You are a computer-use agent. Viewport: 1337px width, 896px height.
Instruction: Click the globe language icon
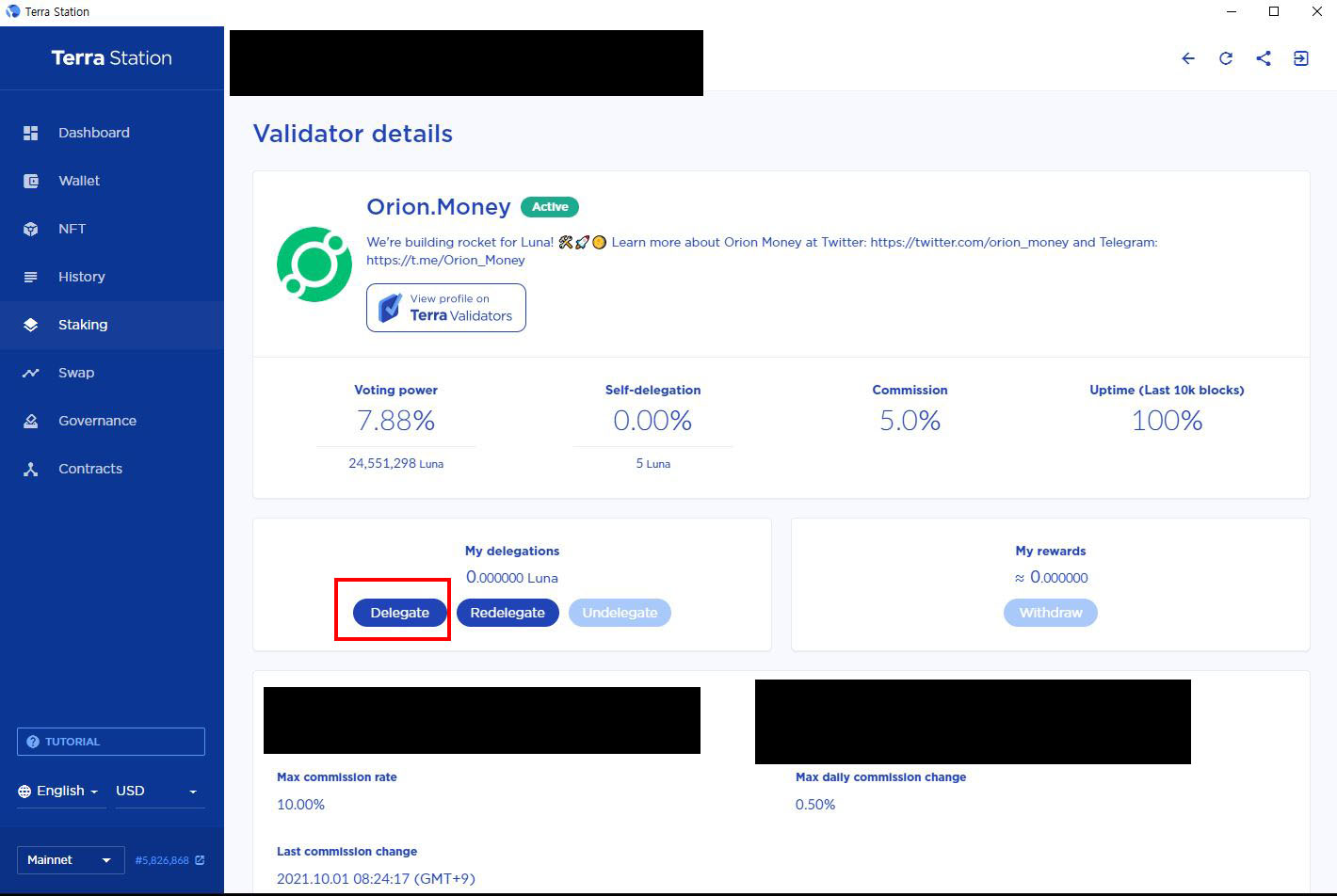[24, 792]
